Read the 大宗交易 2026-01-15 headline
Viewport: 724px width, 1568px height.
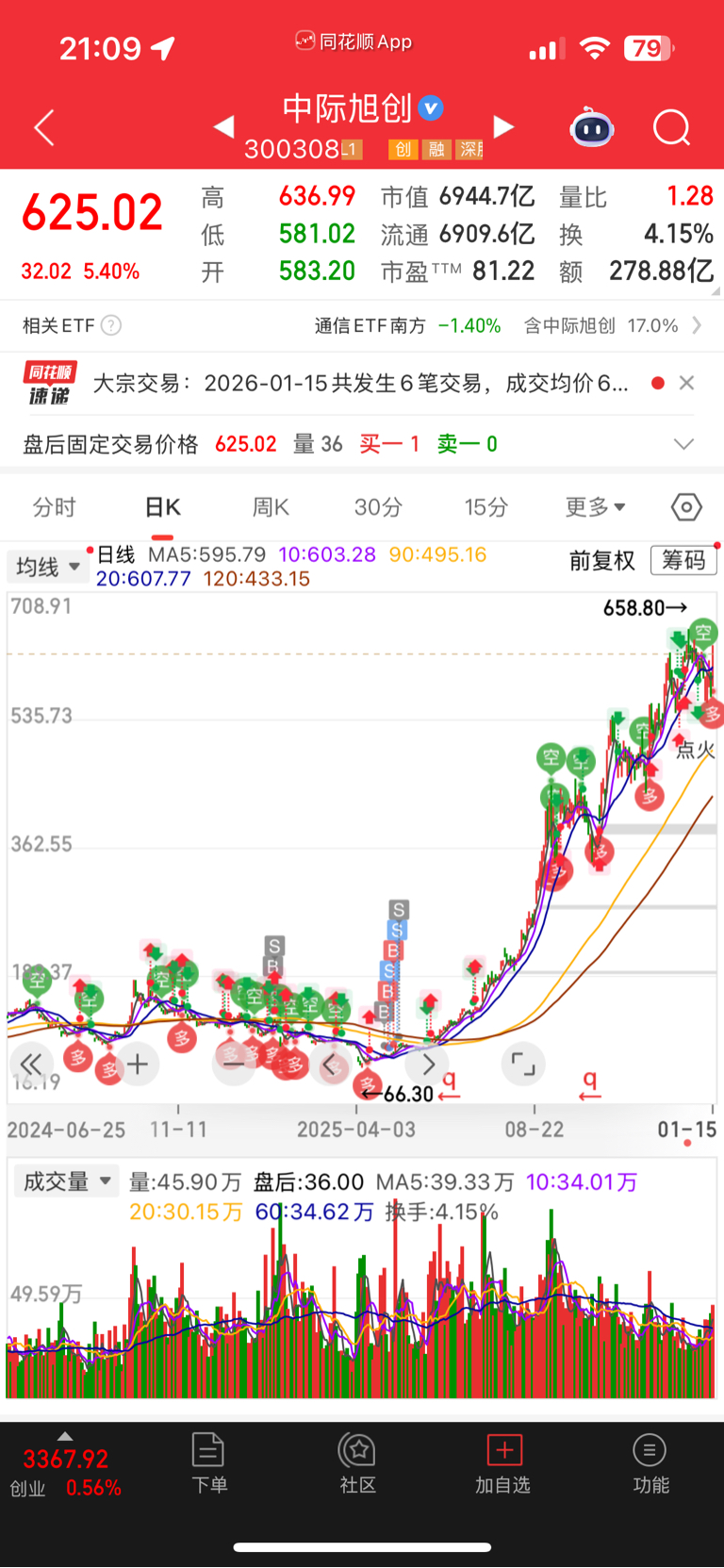(x=360, y=383)
